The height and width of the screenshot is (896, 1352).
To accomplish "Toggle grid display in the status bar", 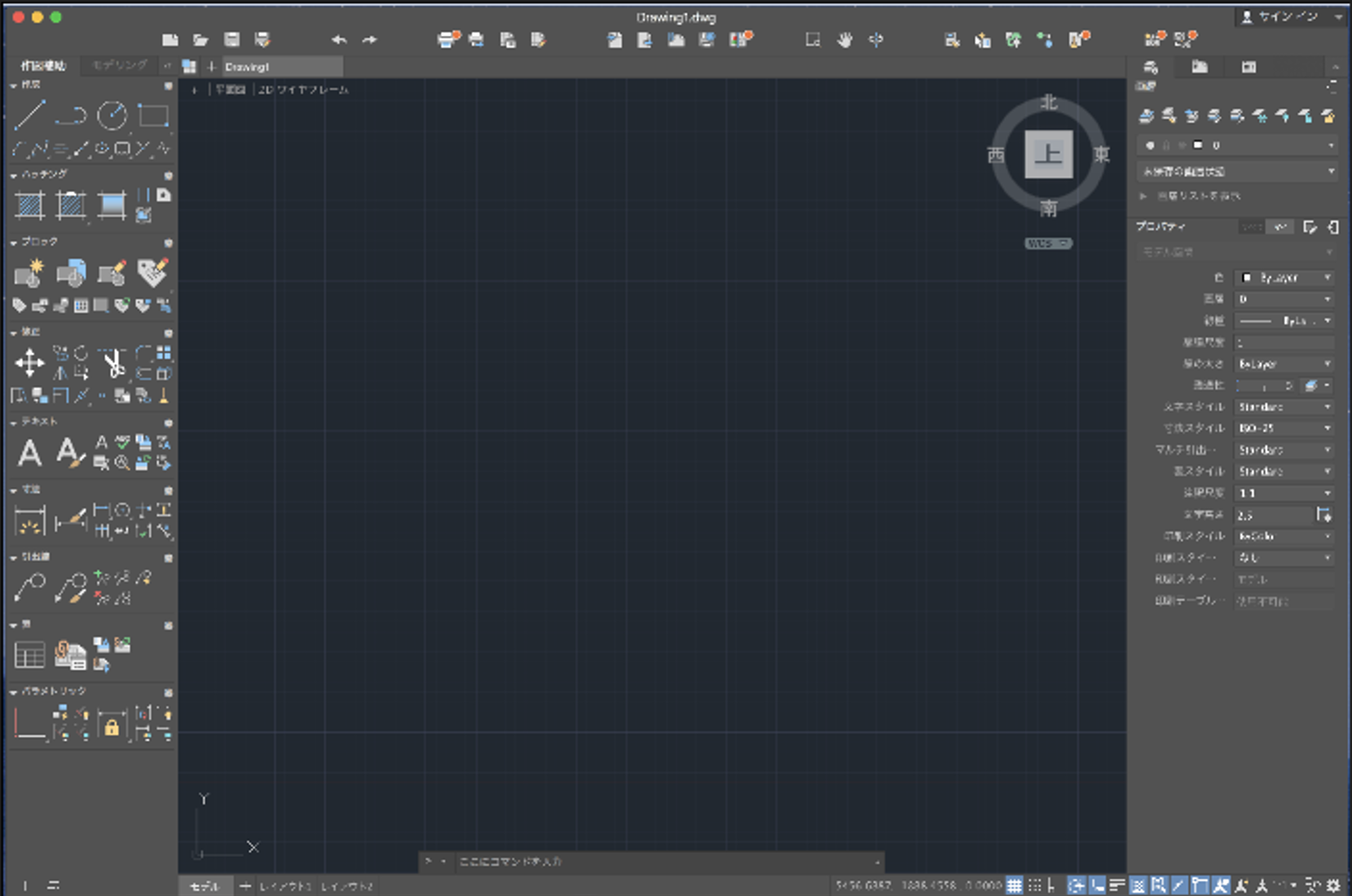I will 1014,885.
